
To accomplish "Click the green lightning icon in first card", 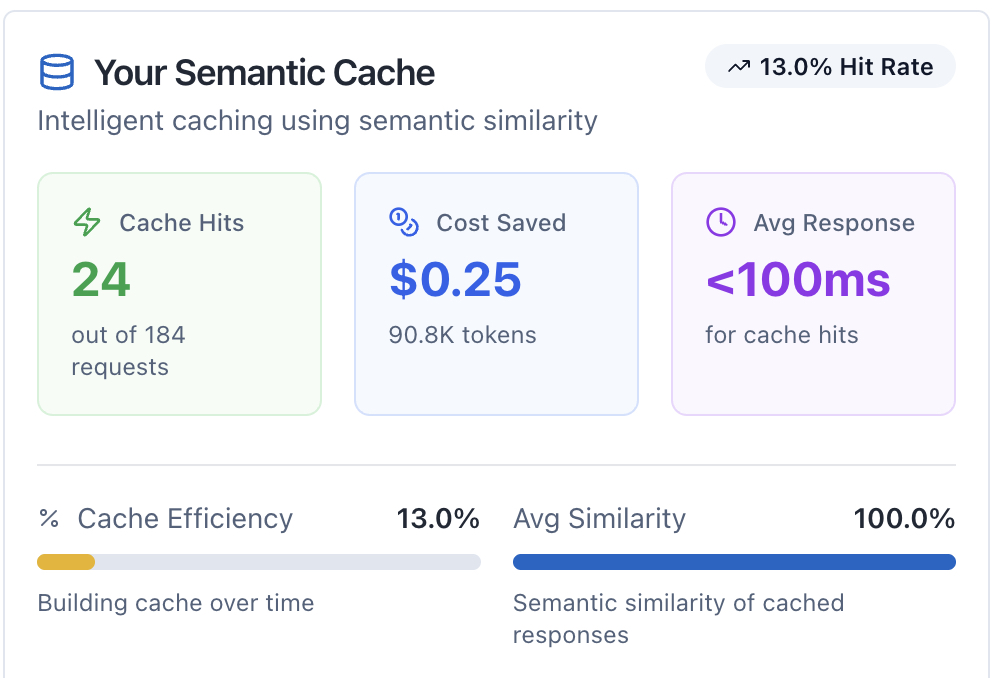I will click(87, 223).
